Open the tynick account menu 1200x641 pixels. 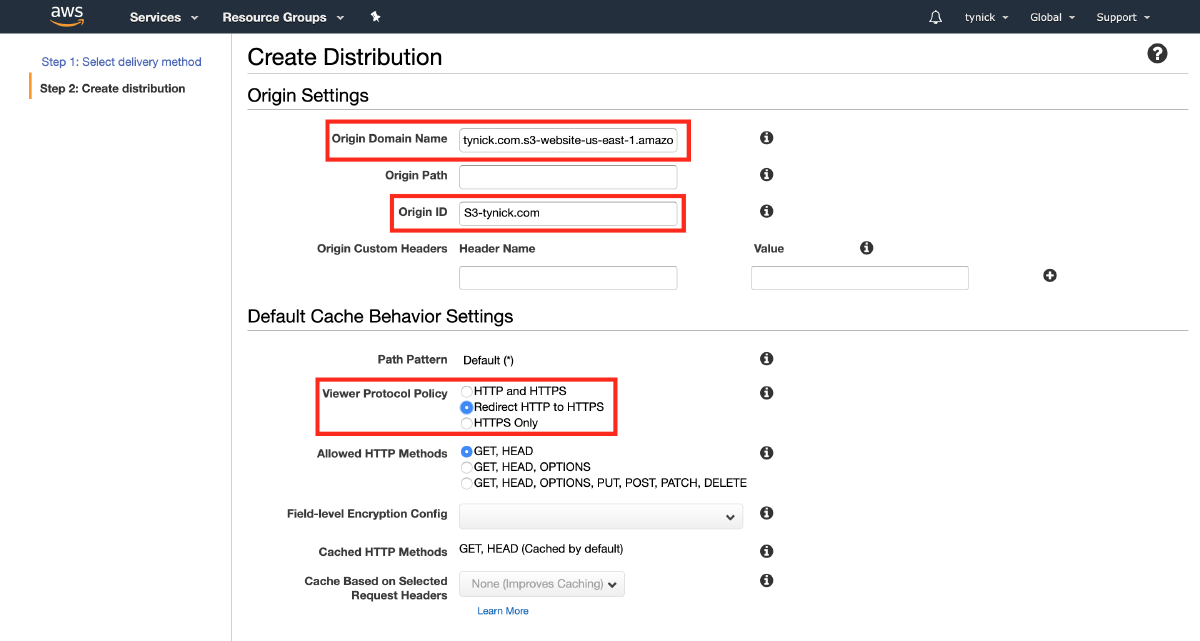coord(986,17)
